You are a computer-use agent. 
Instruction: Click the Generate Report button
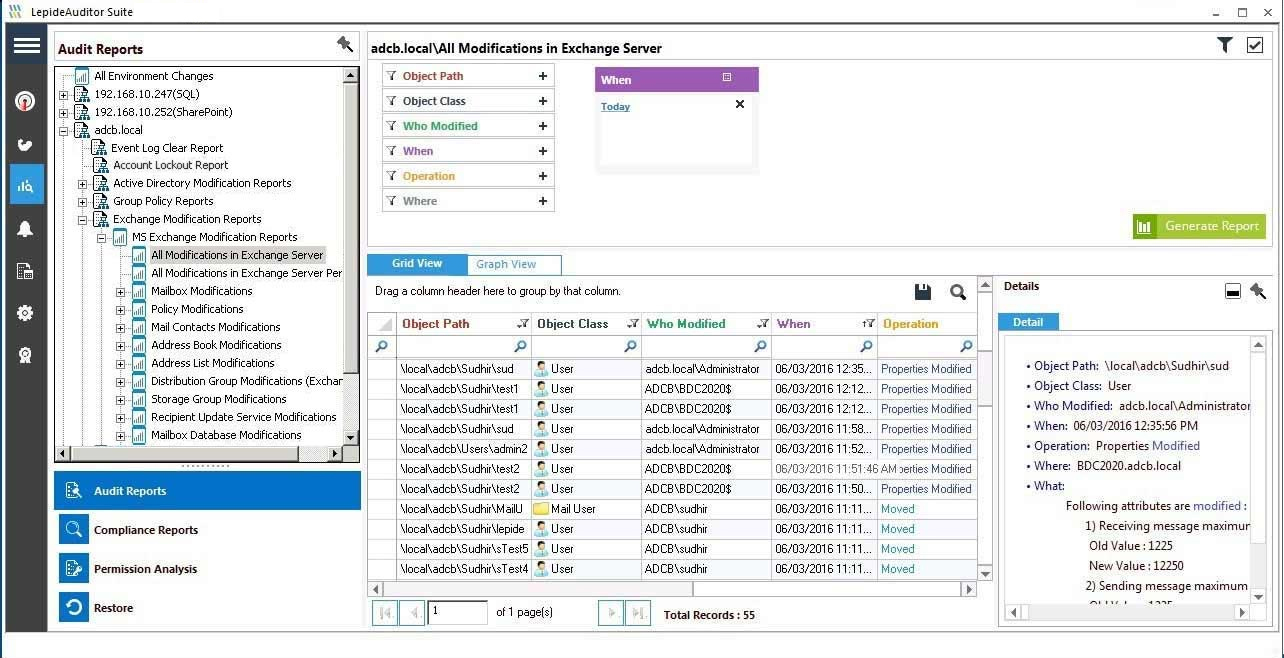tap(1199, 226)
